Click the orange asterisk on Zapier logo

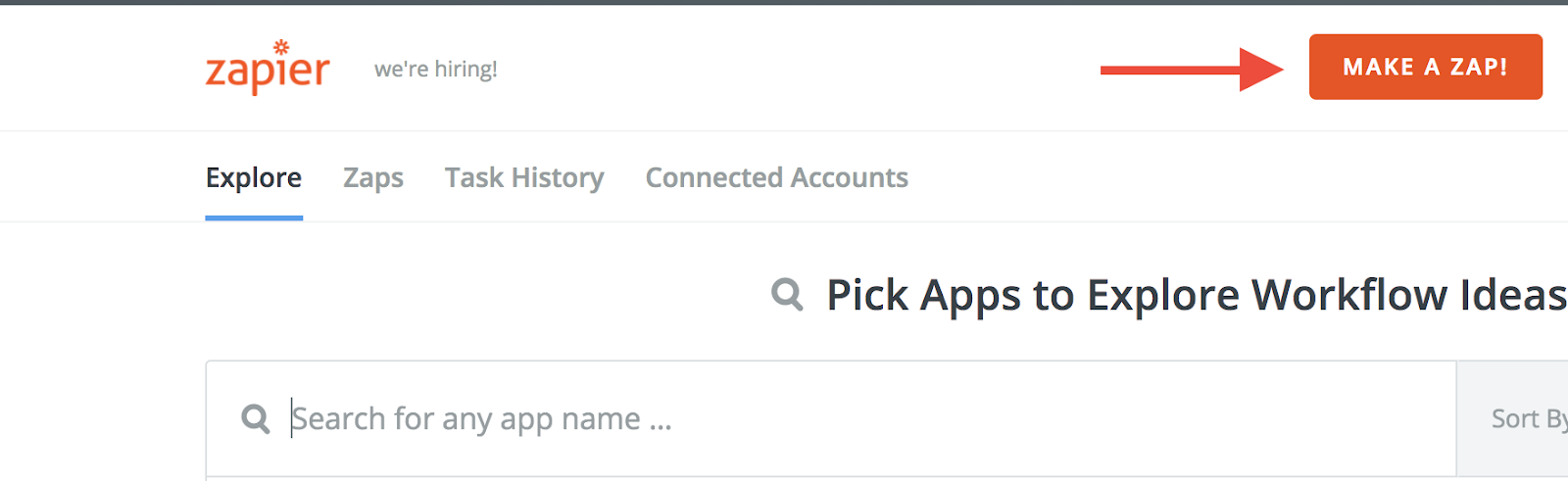coord(281,47)
